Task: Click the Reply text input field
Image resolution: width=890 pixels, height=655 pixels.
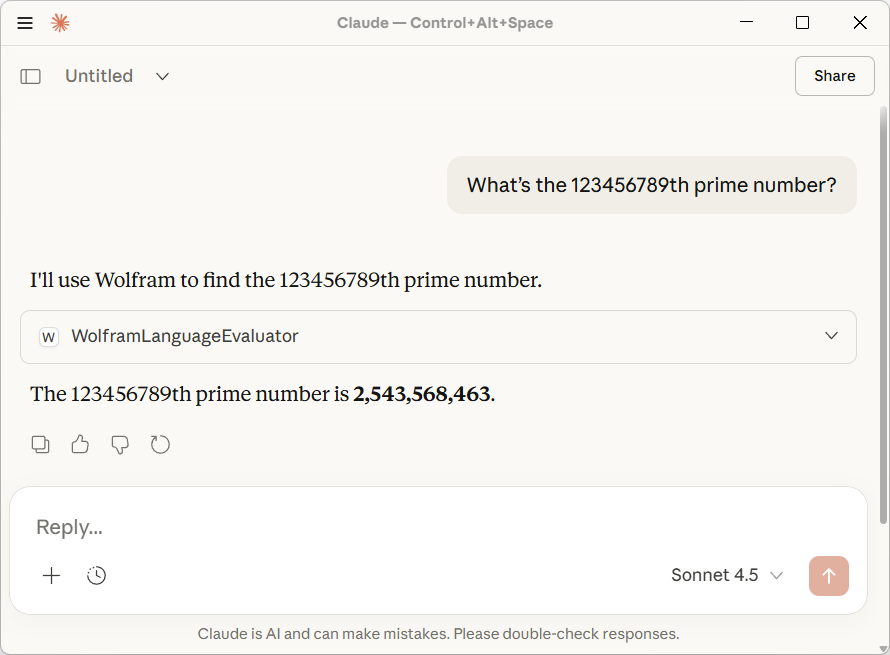Action: (x=400, y=527)
